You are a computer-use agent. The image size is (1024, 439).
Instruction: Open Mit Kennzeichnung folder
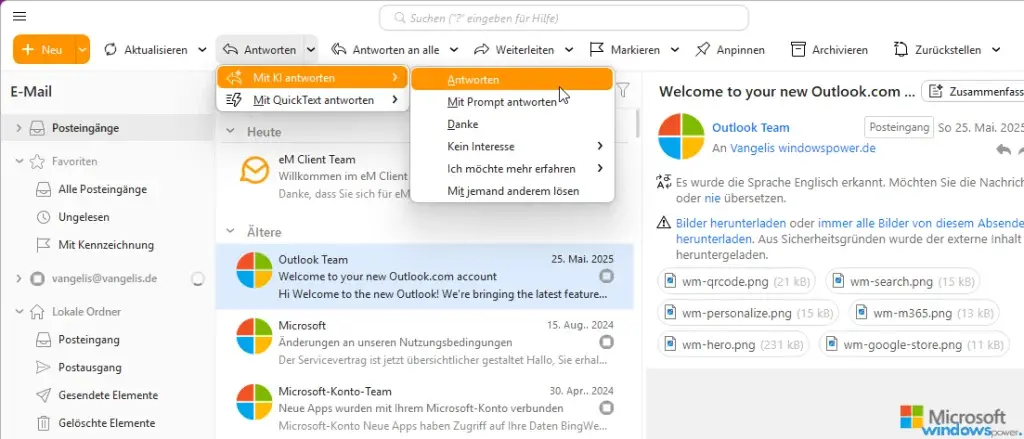(x=106, y=245)
